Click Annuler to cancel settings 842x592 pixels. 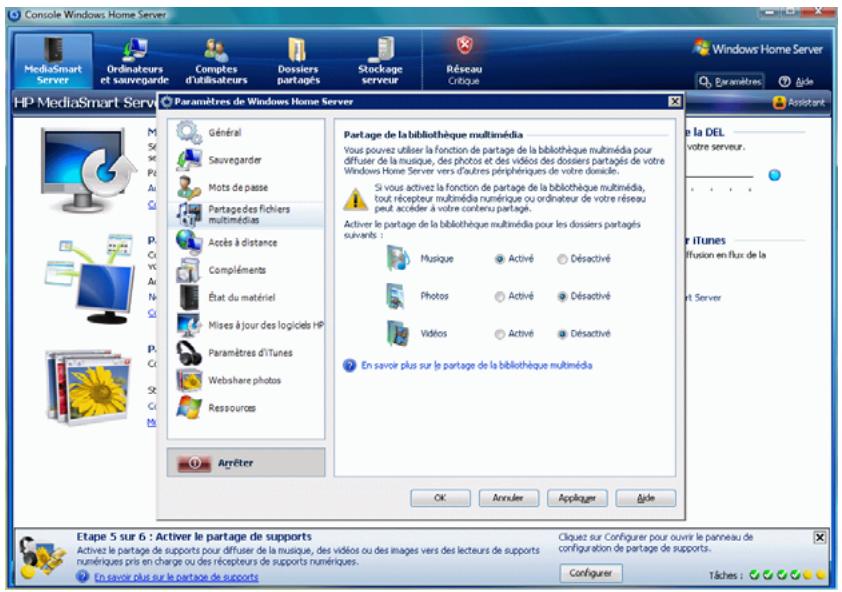[x=508, y=498]
